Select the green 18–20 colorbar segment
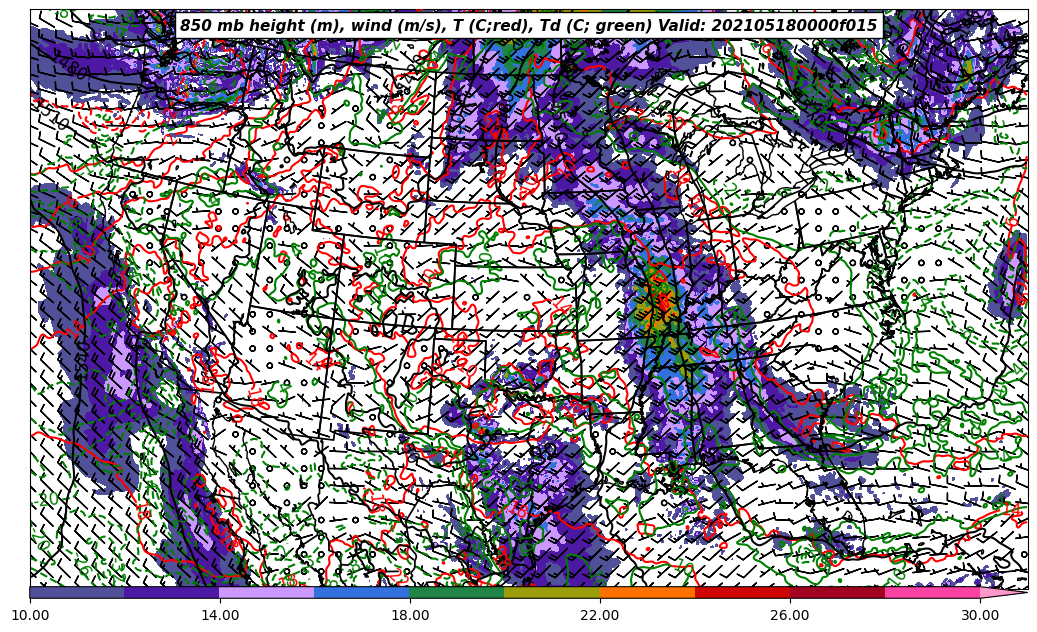Image resolution: width=1037 pixels, height=632 pixels. pyautogui.click(x=457, y=592)
